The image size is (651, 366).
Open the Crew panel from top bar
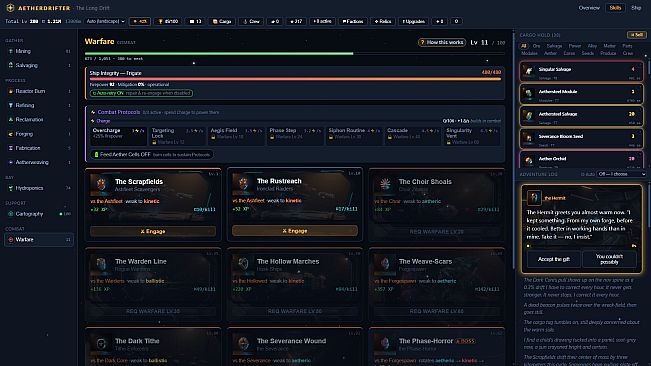click(x=252, y=21)
